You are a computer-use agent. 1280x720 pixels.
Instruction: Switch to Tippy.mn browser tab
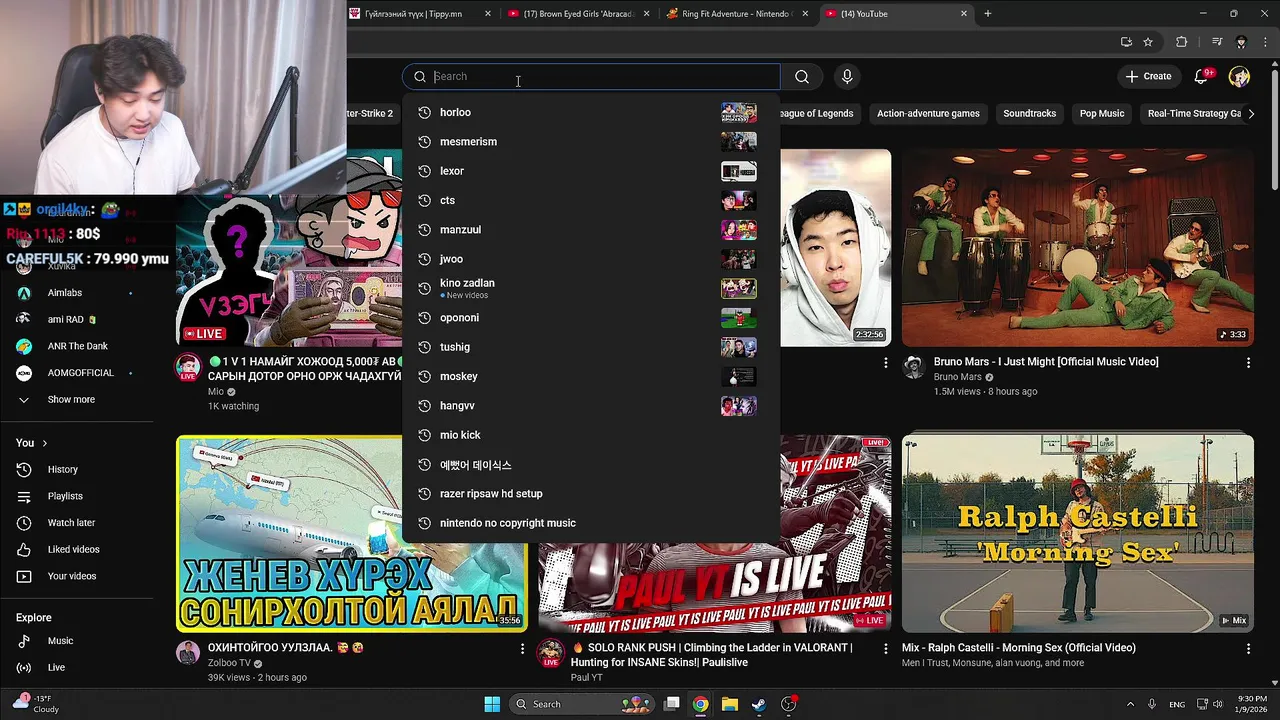pos(420,14)
